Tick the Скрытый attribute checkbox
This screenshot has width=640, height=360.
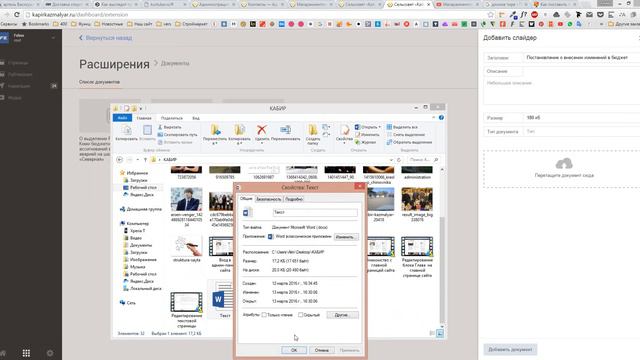click(301, 315)
